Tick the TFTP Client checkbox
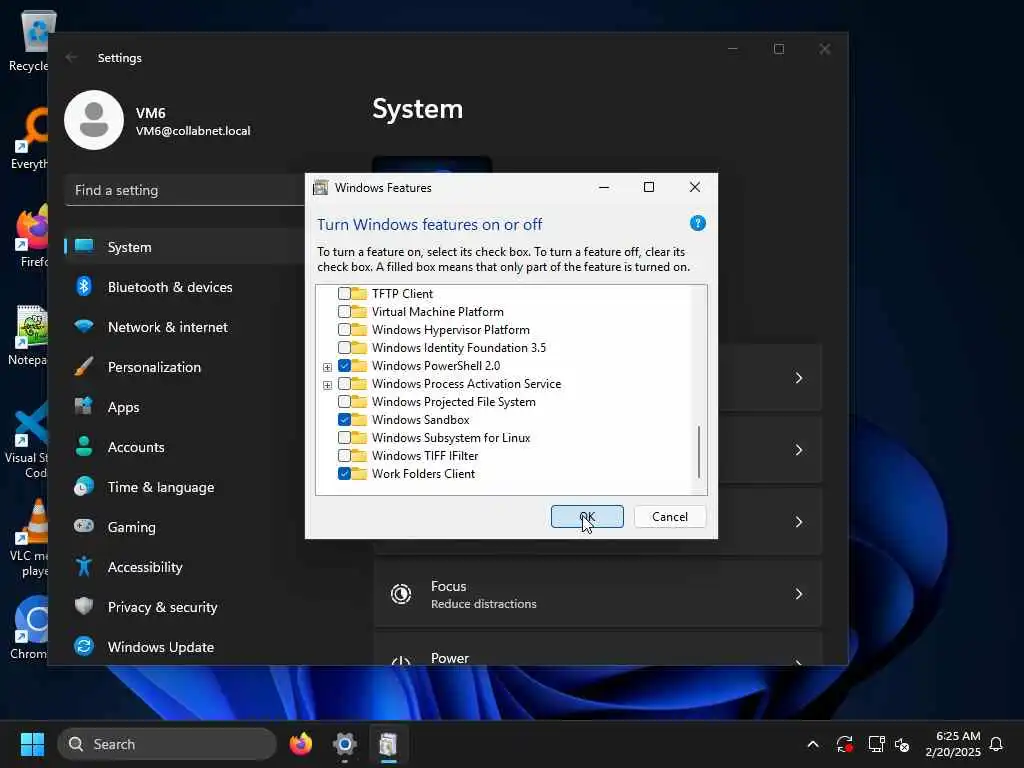 tap(344, 294)
